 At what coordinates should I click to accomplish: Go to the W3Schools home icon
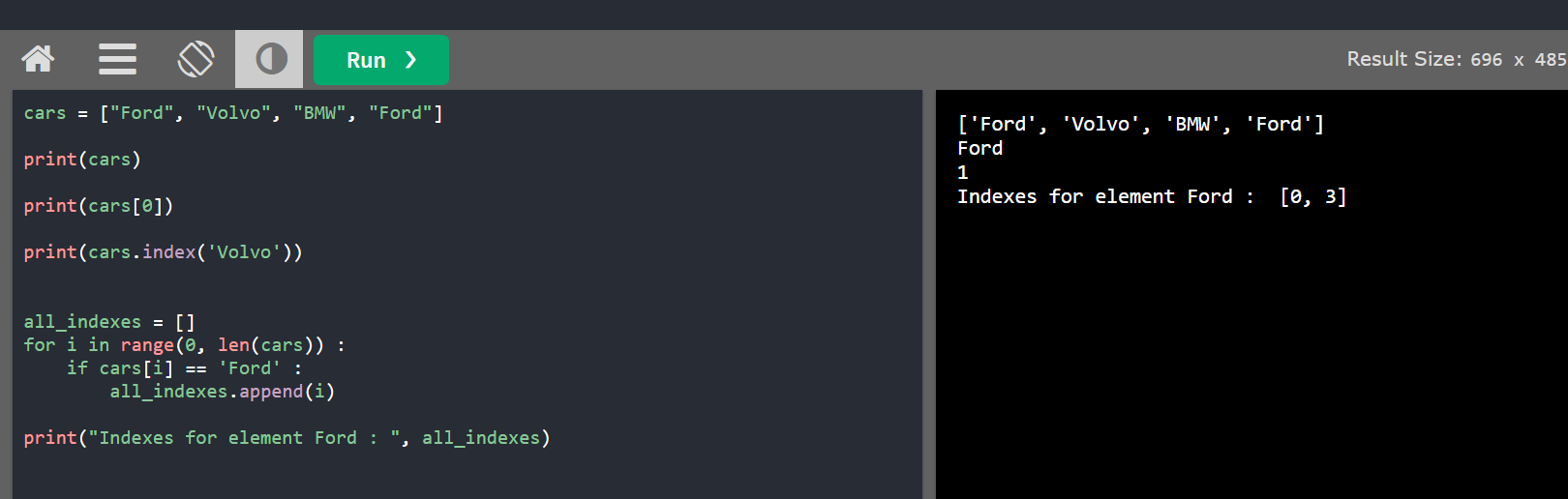click(39, 60)
